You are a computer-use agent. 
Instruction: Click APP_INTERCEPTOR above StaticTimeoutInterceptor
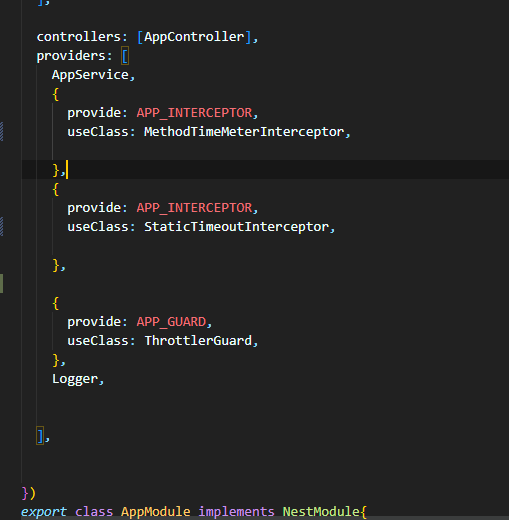pyautogui.click(x=194, y=208)
